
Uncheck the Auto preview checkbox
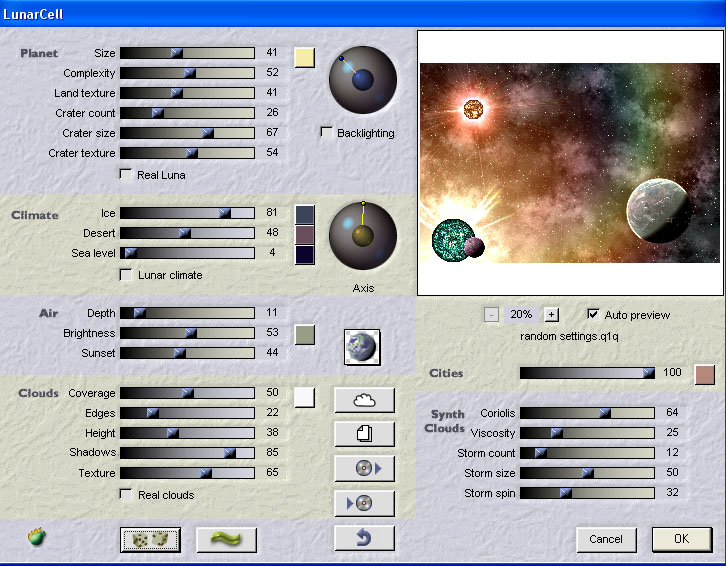point(593,314)
